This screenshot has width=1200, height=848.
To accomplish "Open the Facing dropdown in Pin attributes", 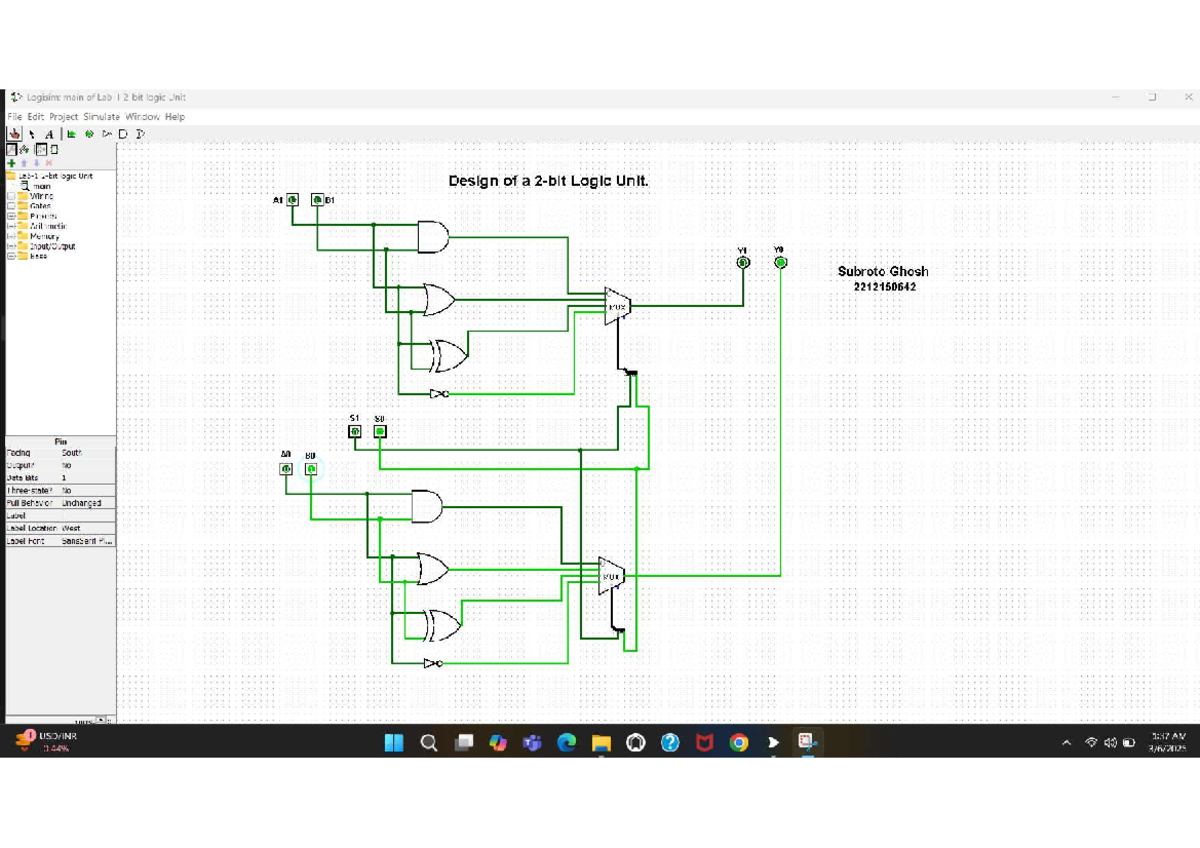I will (90, 452).
